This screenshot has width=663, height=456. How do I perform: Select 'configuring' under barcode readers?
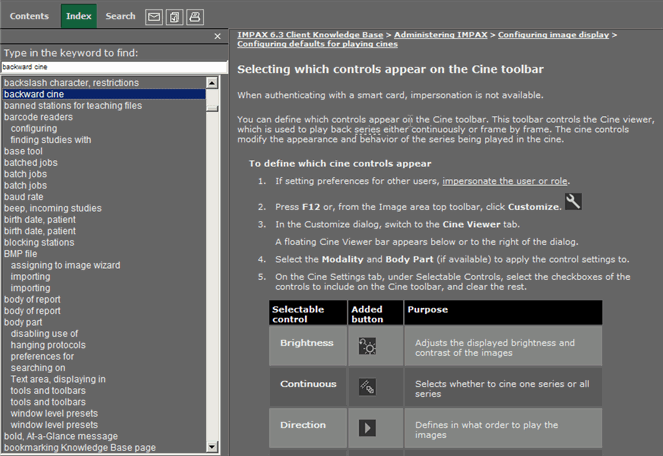pos(34,128)
